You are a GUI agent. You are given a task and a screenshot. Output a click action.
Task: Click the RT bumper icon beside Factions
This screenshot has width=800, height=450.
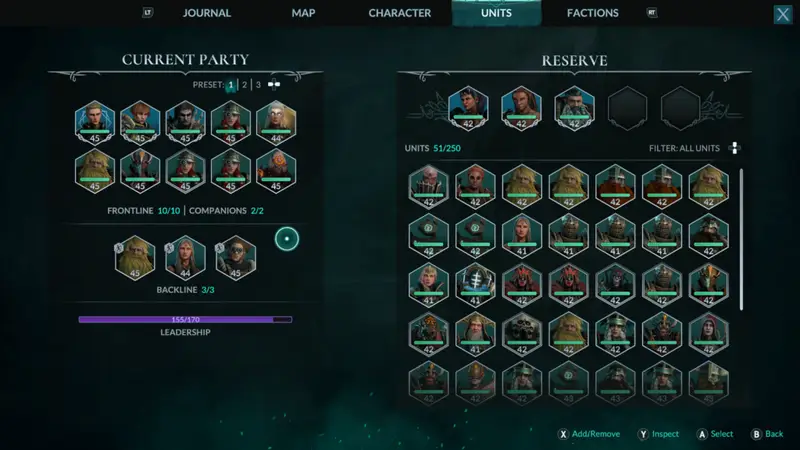point(652,13)
